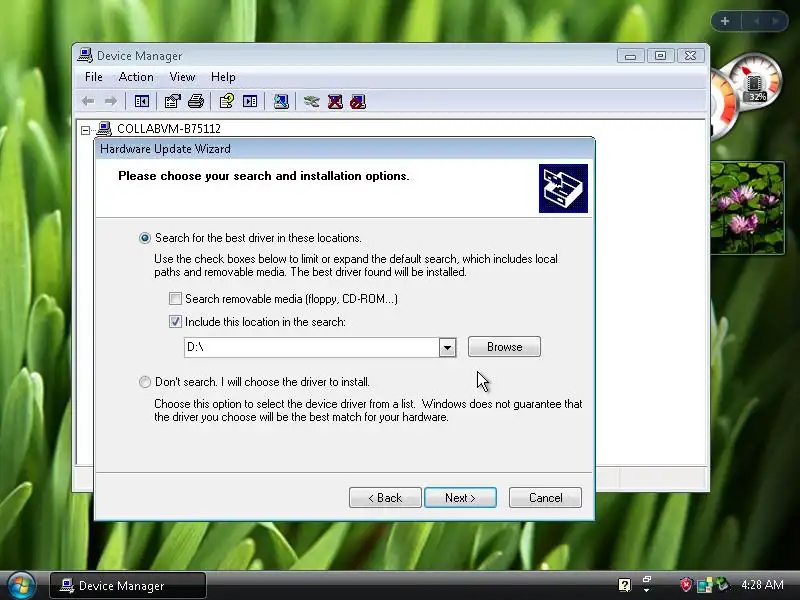Click the Uninstall device toolbar icon (red X)
This screenshot has height=600, width=800.
click(335, 102)
